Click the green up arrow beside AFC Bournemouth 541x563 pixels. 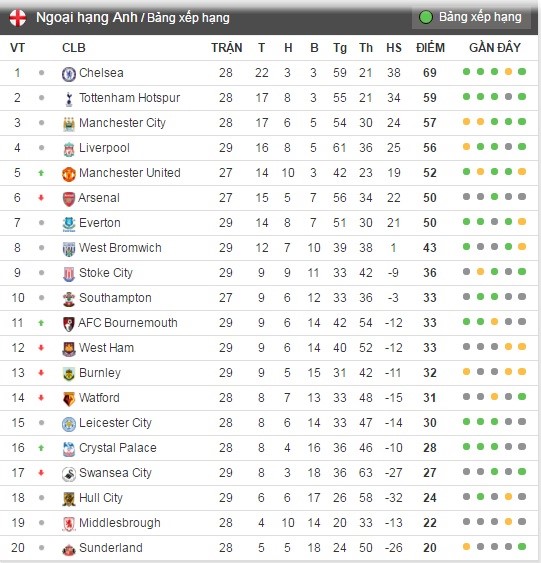click(x=41, y=323)
